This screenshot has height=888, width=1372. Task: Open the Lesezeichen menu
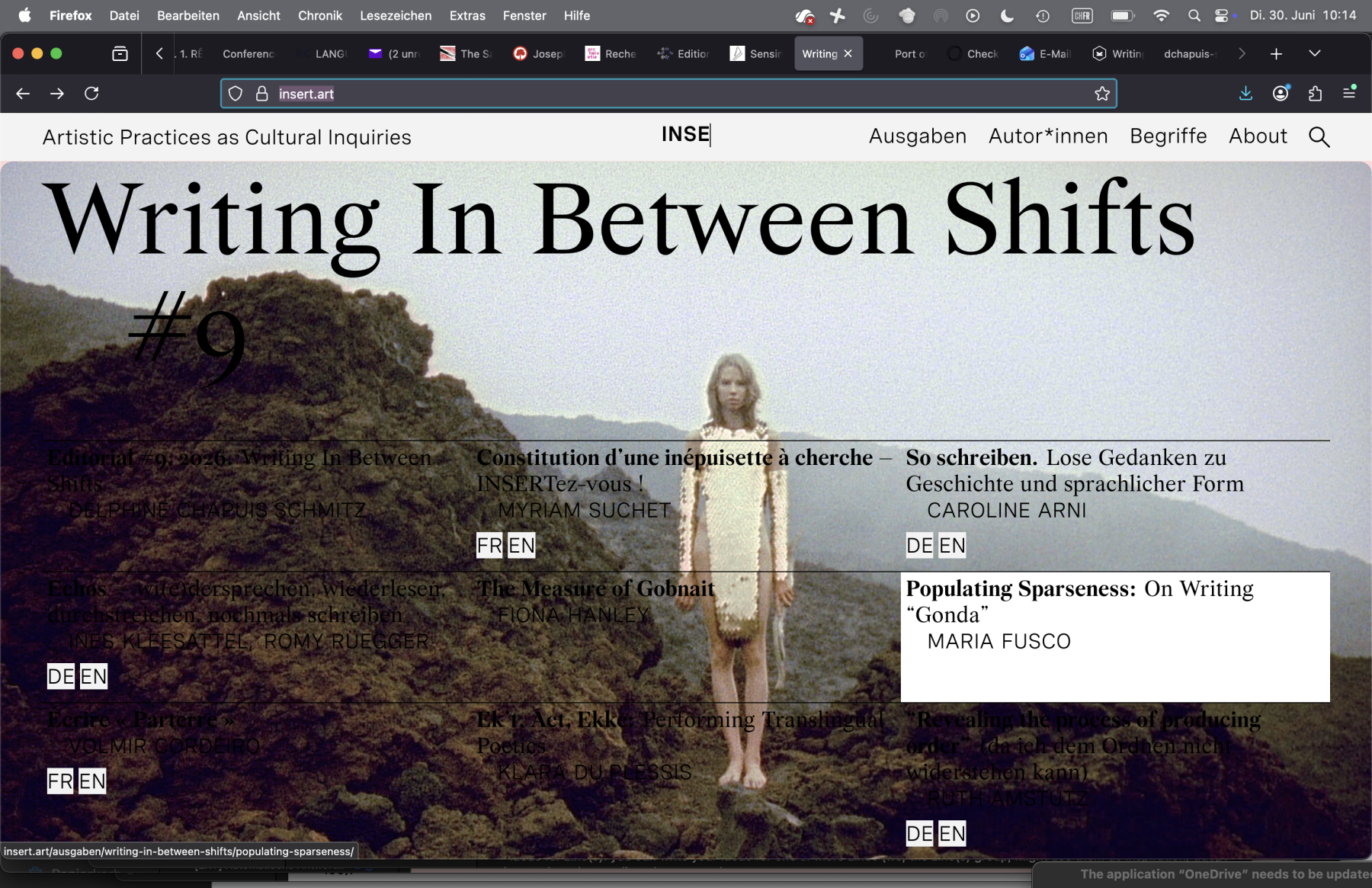point(396,15)
